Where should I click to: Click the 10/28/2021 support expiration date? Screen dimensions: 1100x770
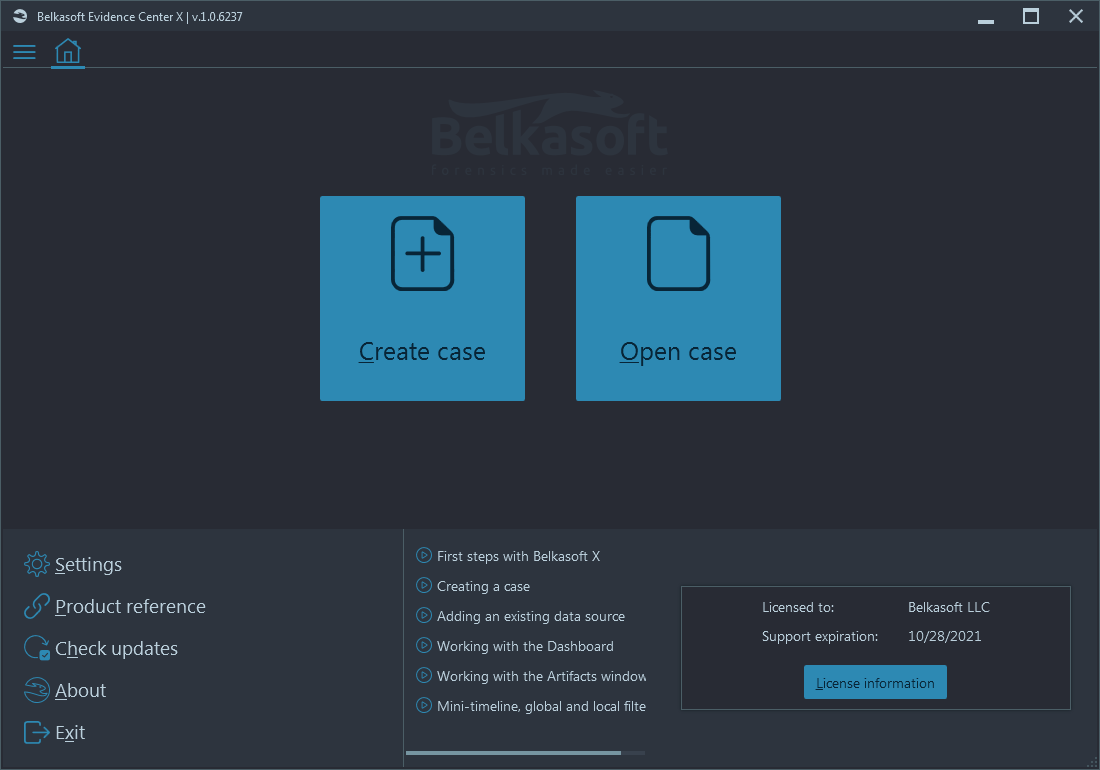tap(944, 637)
